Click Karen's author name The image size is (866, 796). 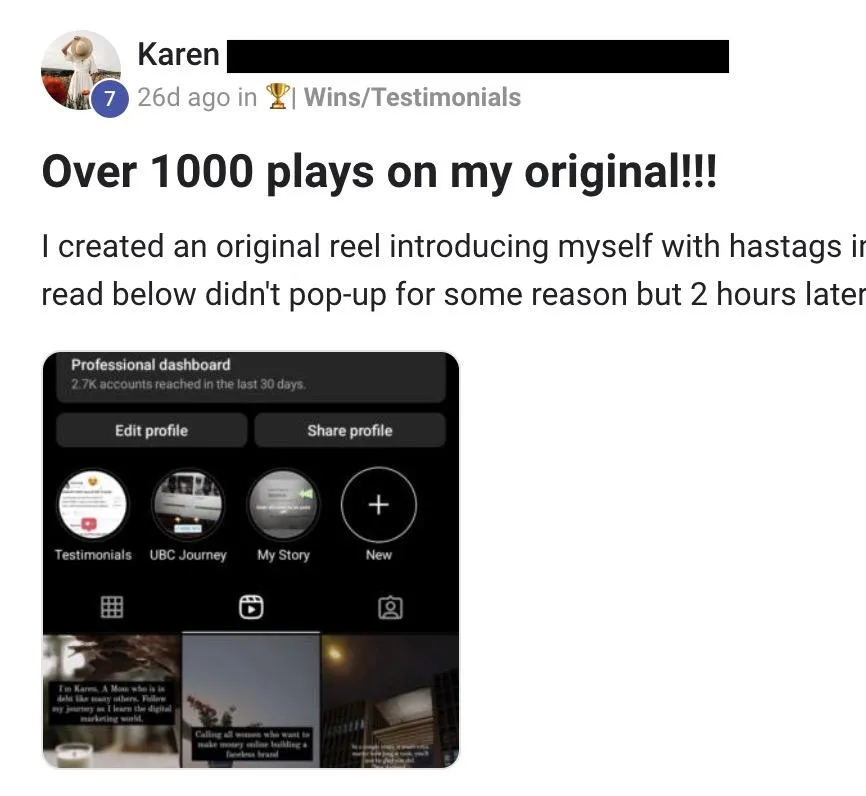178,55
